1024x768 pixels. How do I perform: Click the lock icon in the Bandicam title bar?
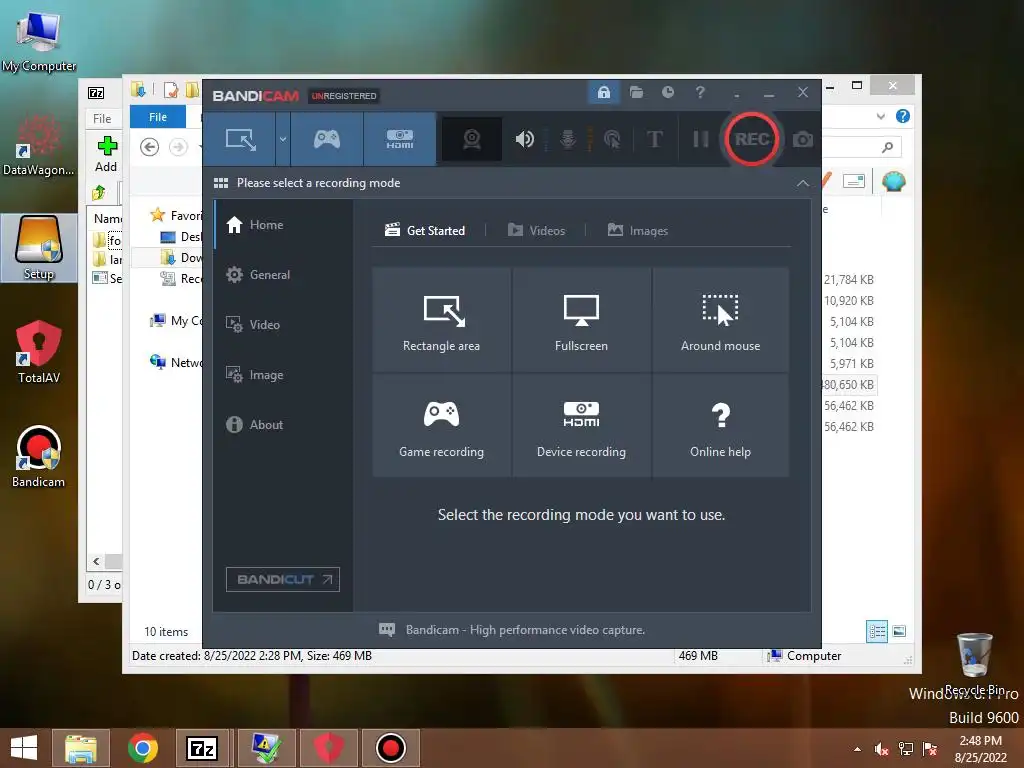pyautogui.click(x=603, y=92)
